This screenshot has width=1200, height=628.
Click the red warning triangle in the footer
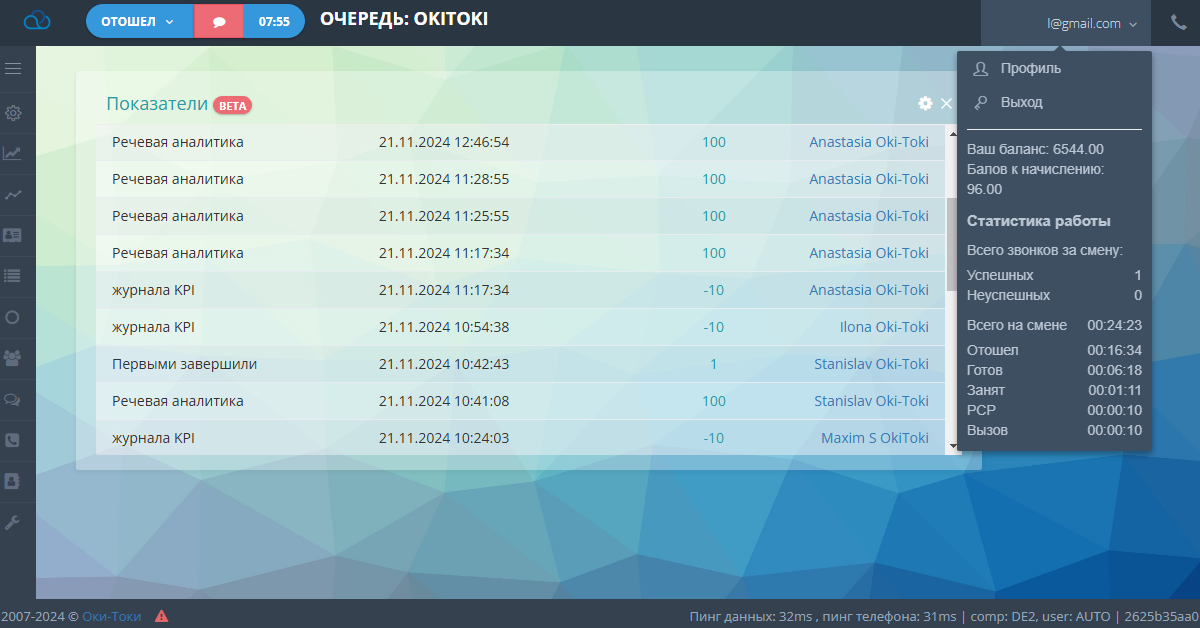point(161,616)
